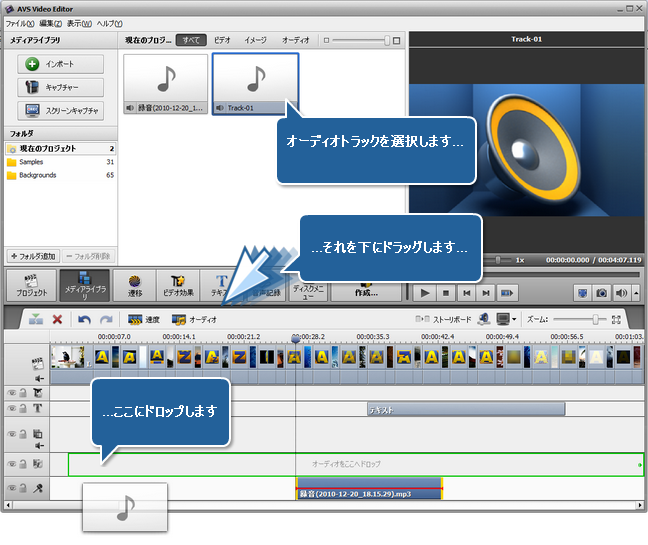Toggle eye visibility on the text track
648x545 pixels.
tap(12, 408)
